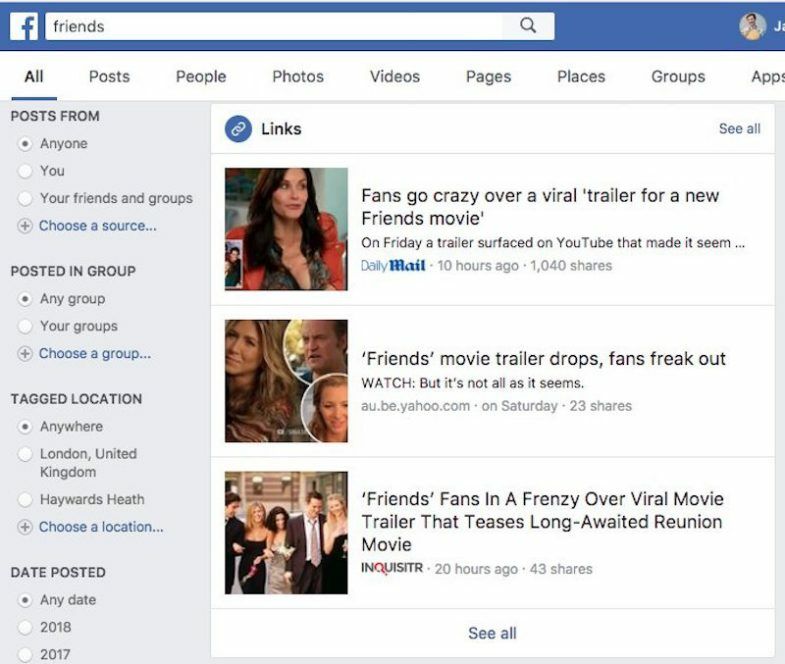Switch to the All tab
The image size is (785, 664).
pyautogui.click(x=34, y=77)
